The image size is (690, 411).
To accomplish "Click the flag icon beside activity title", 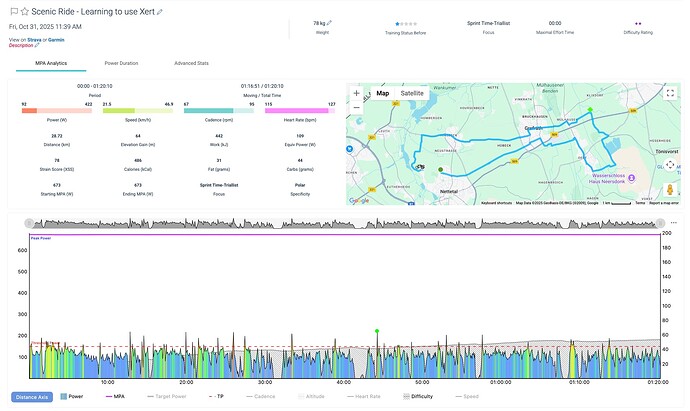I will click(x=13, y=10).
